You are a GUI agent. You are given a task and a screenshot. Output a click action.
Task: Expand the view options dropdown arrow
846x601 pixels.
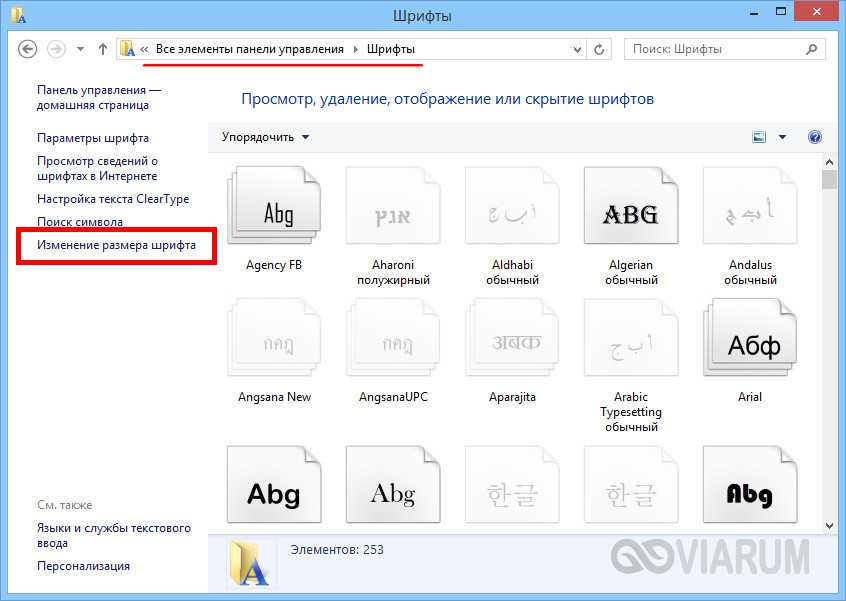782,137
